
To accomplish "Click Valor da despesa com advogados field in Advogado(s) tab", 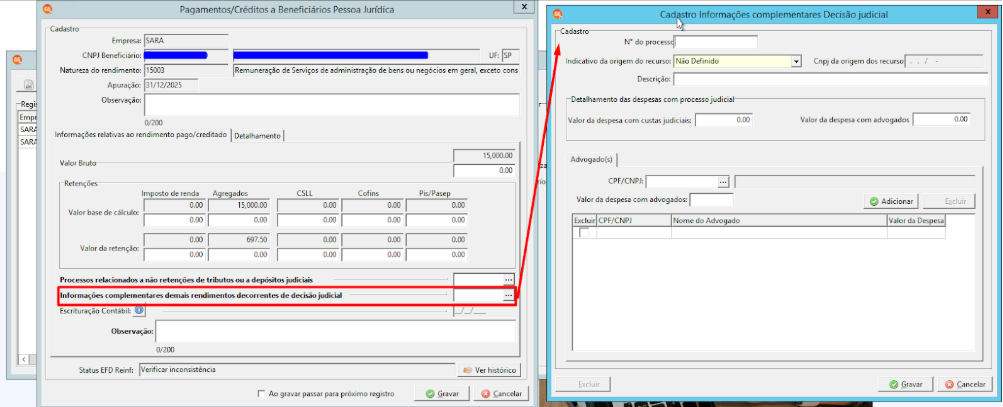I will click(x=711, y=200).
